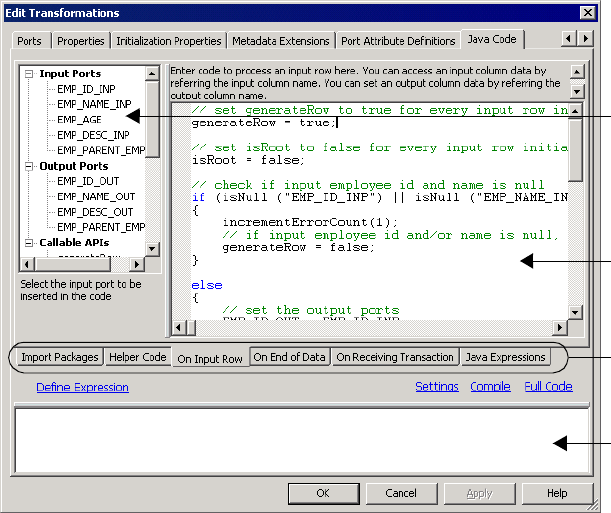Click the ports tree vertical scrollbar thumb

pyautogui.click(x=152, y=119)
